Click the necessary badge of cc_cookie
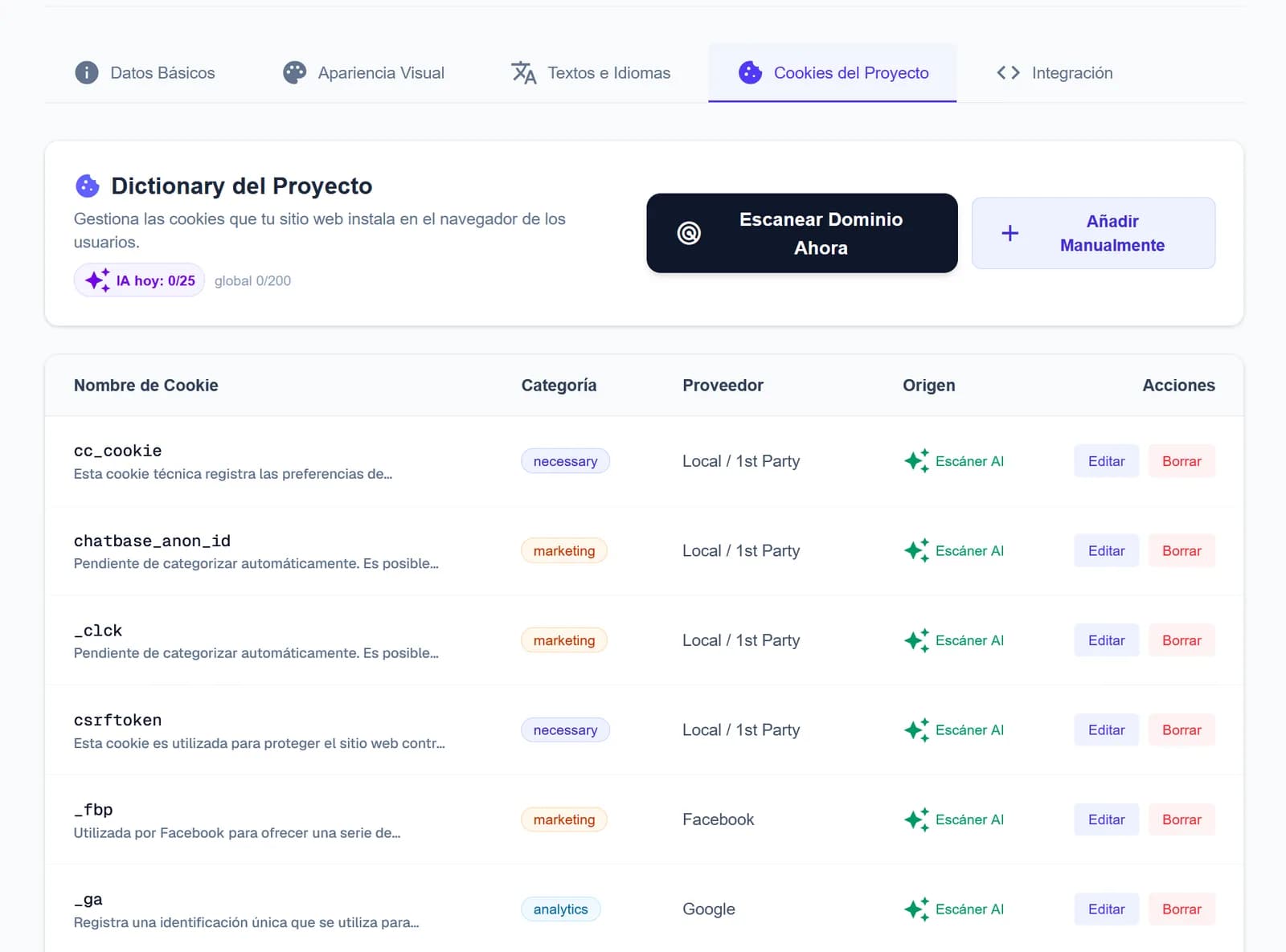Screen dimensions: 1286x952 pos(565,461)
